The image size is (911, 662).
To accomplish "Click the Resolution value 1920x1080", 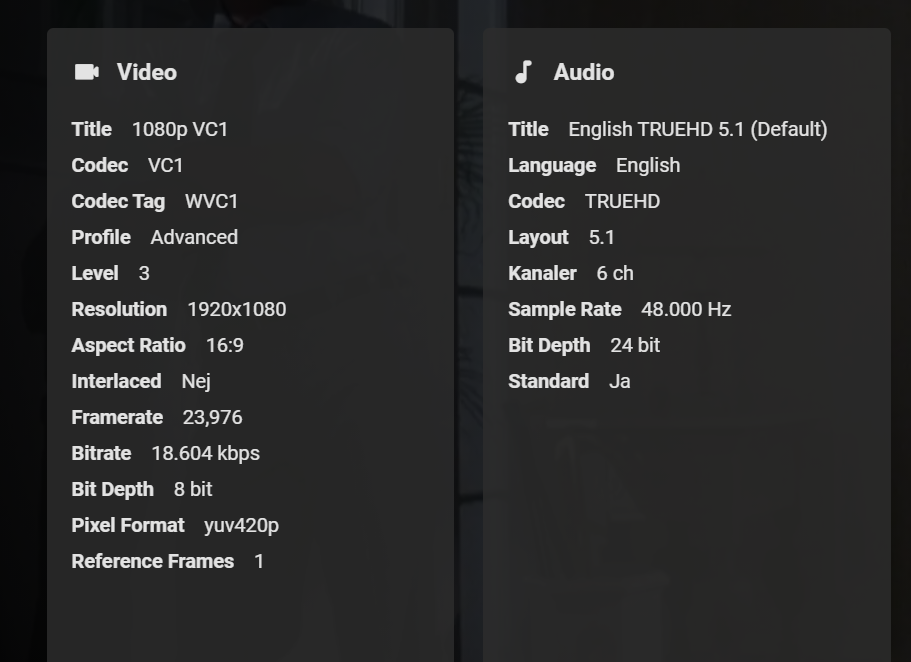I will tap(237, 309).
